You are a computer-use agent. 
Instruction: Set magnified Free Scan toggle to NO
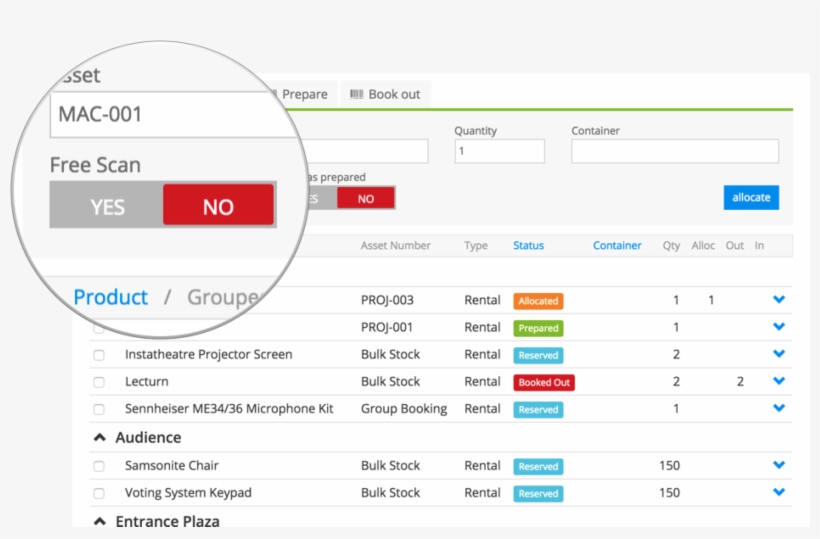point(218,206)
